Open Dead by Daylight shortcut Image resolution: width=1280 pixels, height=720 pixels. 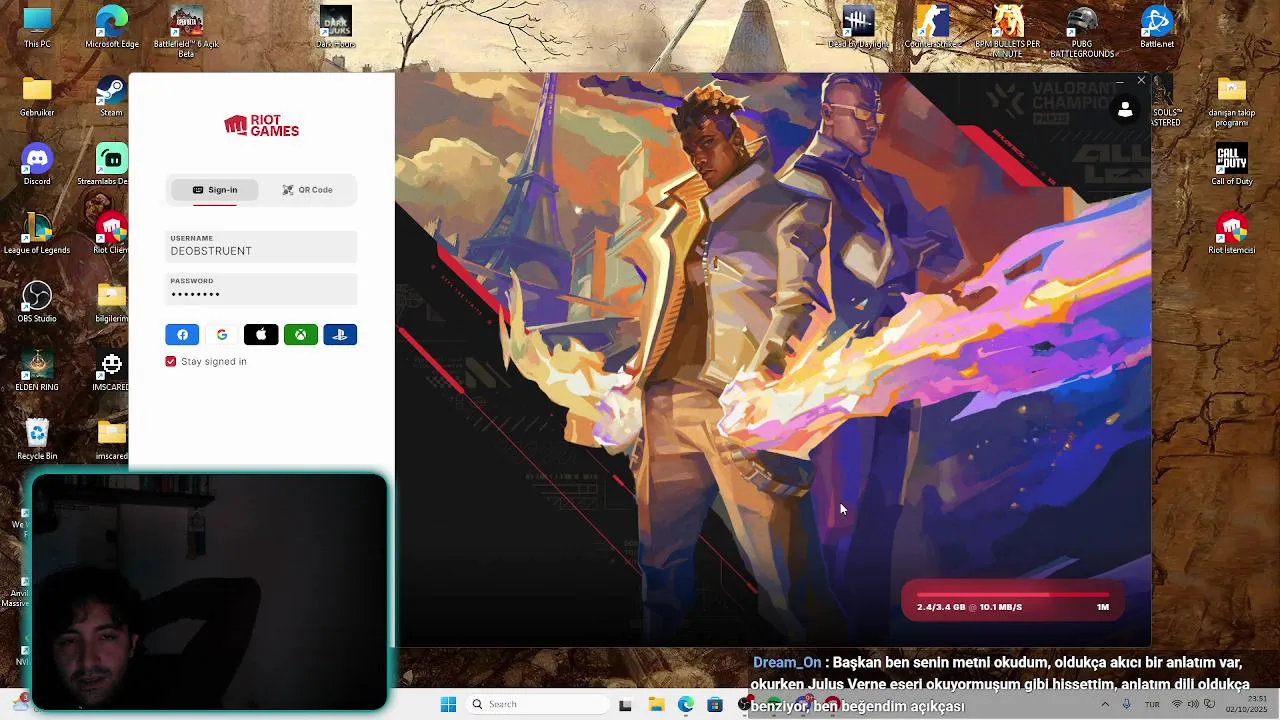pyautogui.click(x=858, y=27)
